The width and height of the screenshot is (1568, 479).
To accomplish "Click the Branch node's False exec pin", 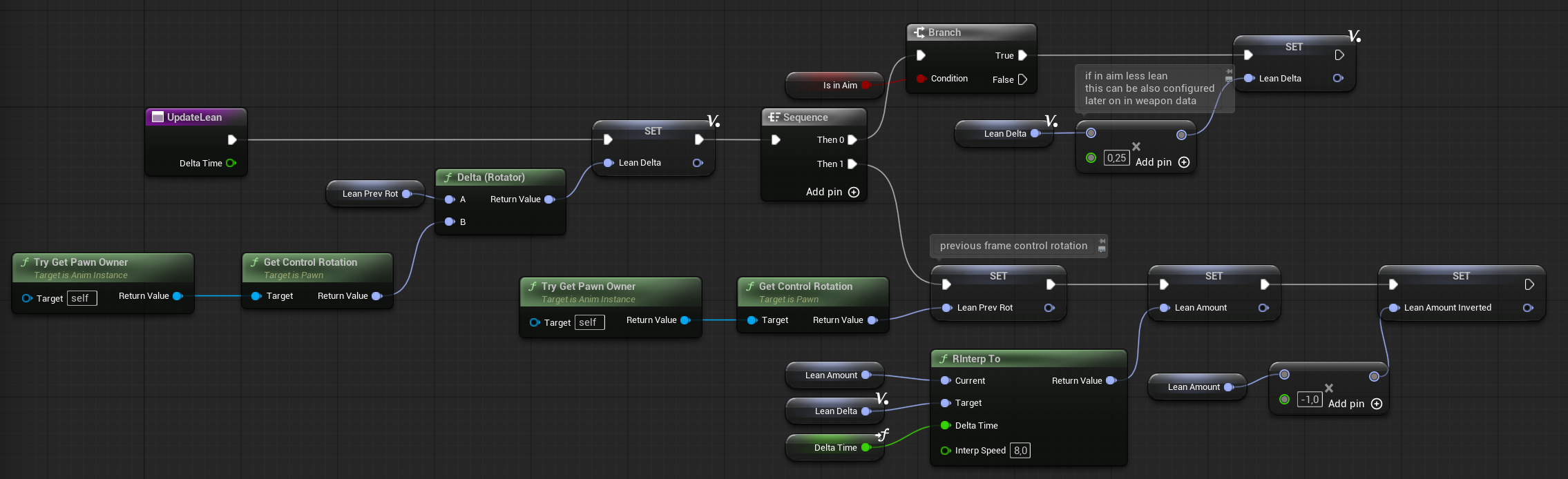I will (1022, 80).
